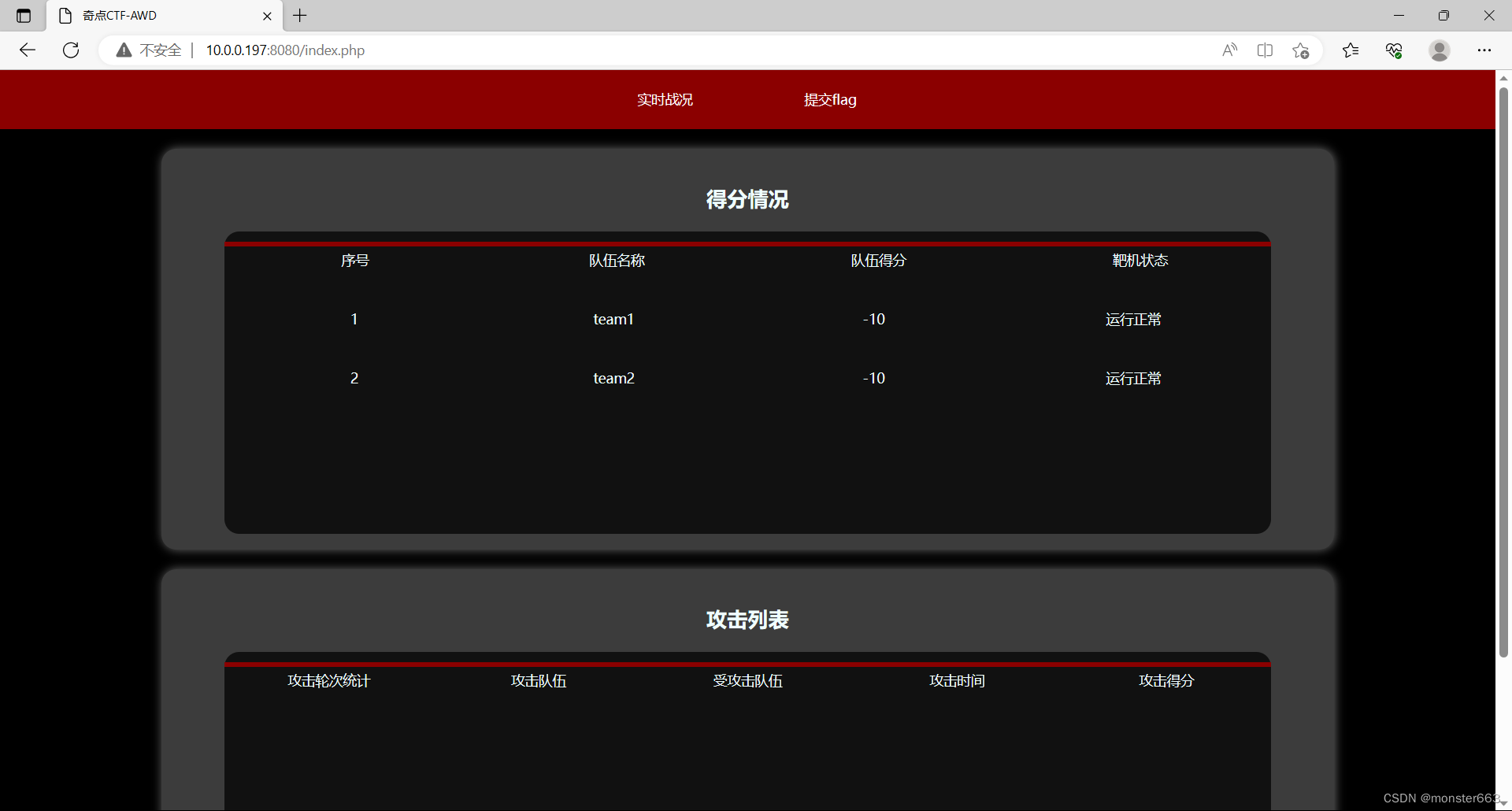This screenshot has height=811, width=1512.
Task: Open the user profile avatar
Action: [x=1440, y=50]
